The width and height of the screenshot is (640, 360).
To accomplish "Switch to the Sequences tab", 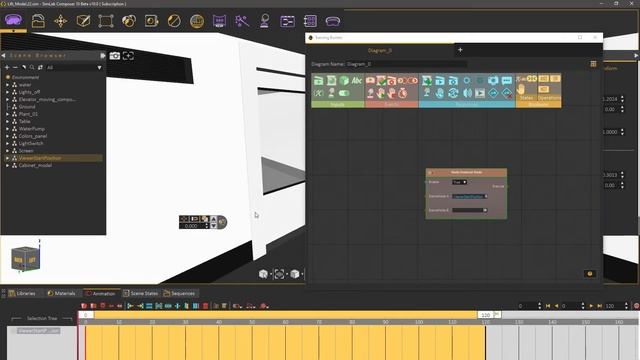I will 179,293.
